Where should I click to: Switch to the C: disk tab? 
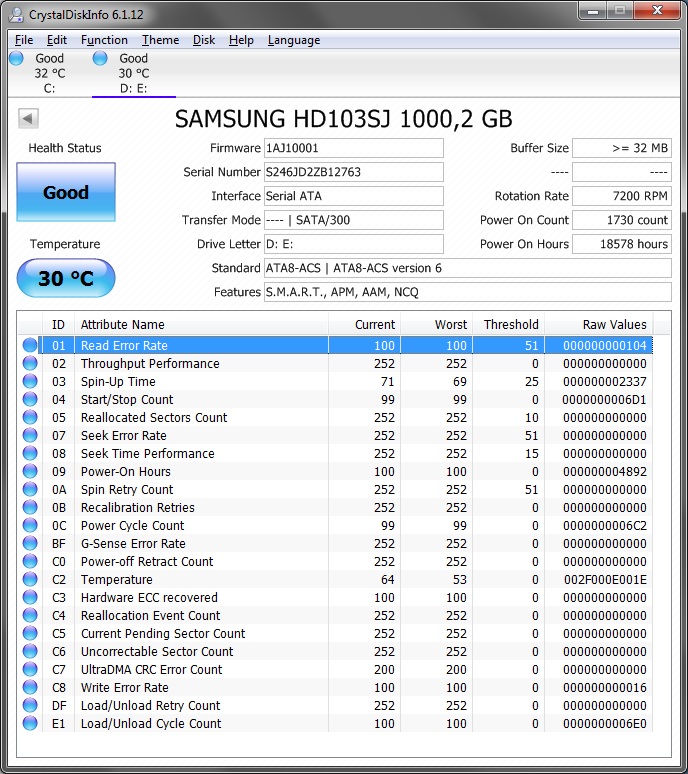pos(49,73)
